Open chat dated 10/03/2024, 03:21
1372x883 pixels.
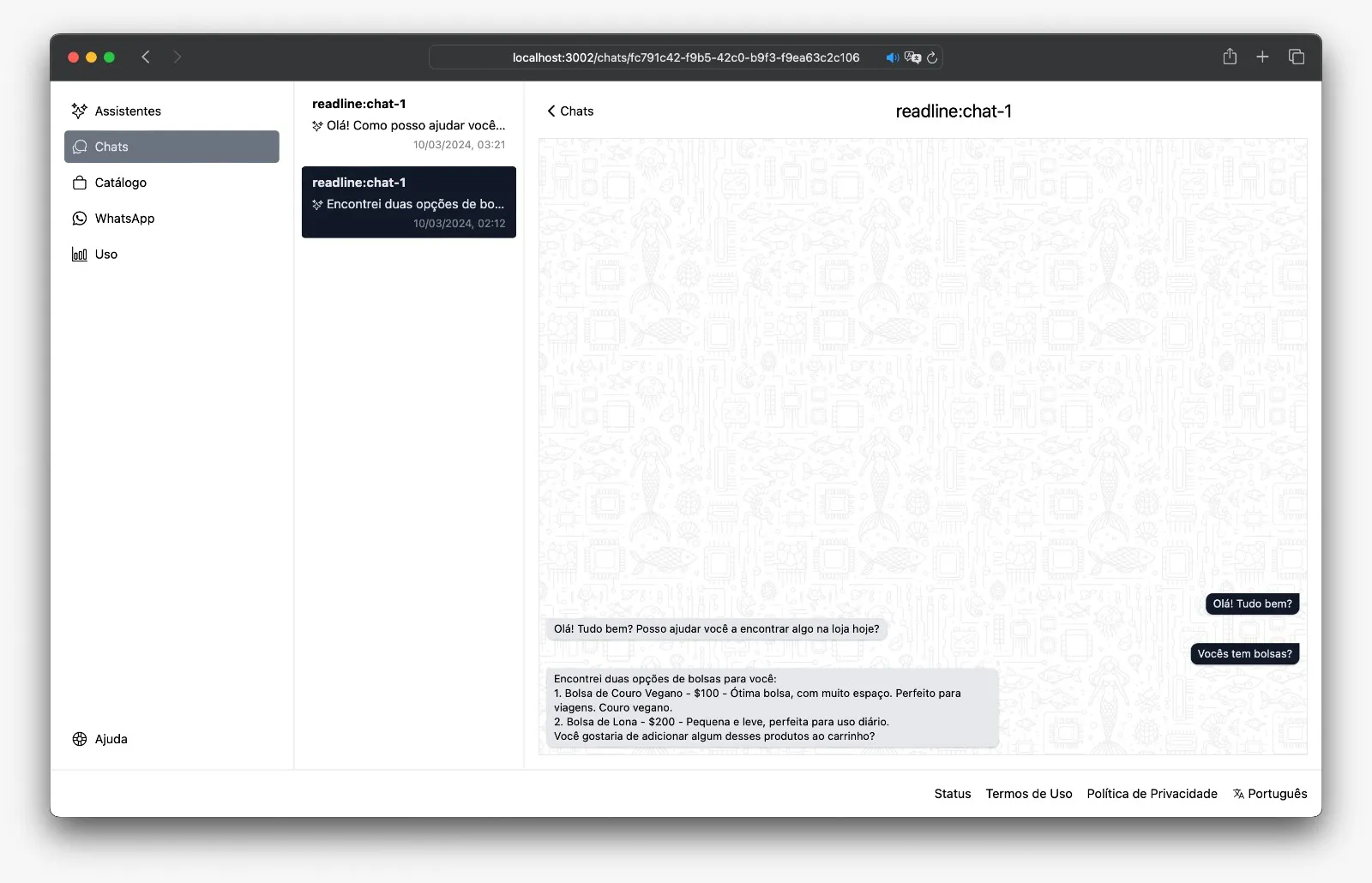coord(409,123)
